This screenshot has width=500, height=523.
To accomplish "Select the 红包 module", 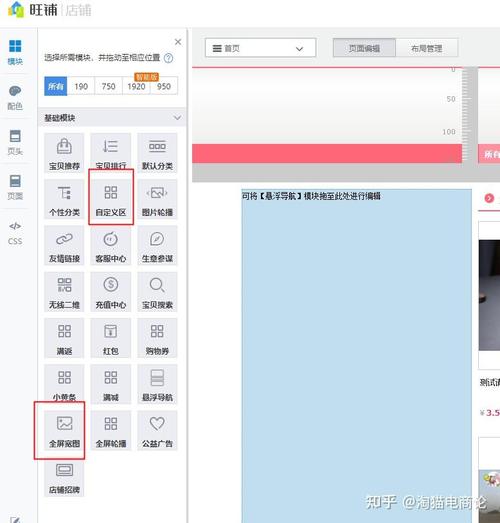I will point(111,338).
